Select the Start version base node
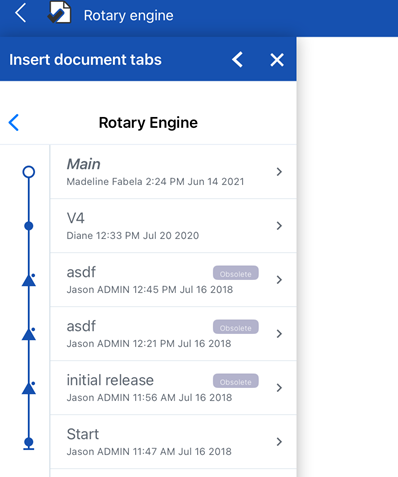 (x=29, y=443)
